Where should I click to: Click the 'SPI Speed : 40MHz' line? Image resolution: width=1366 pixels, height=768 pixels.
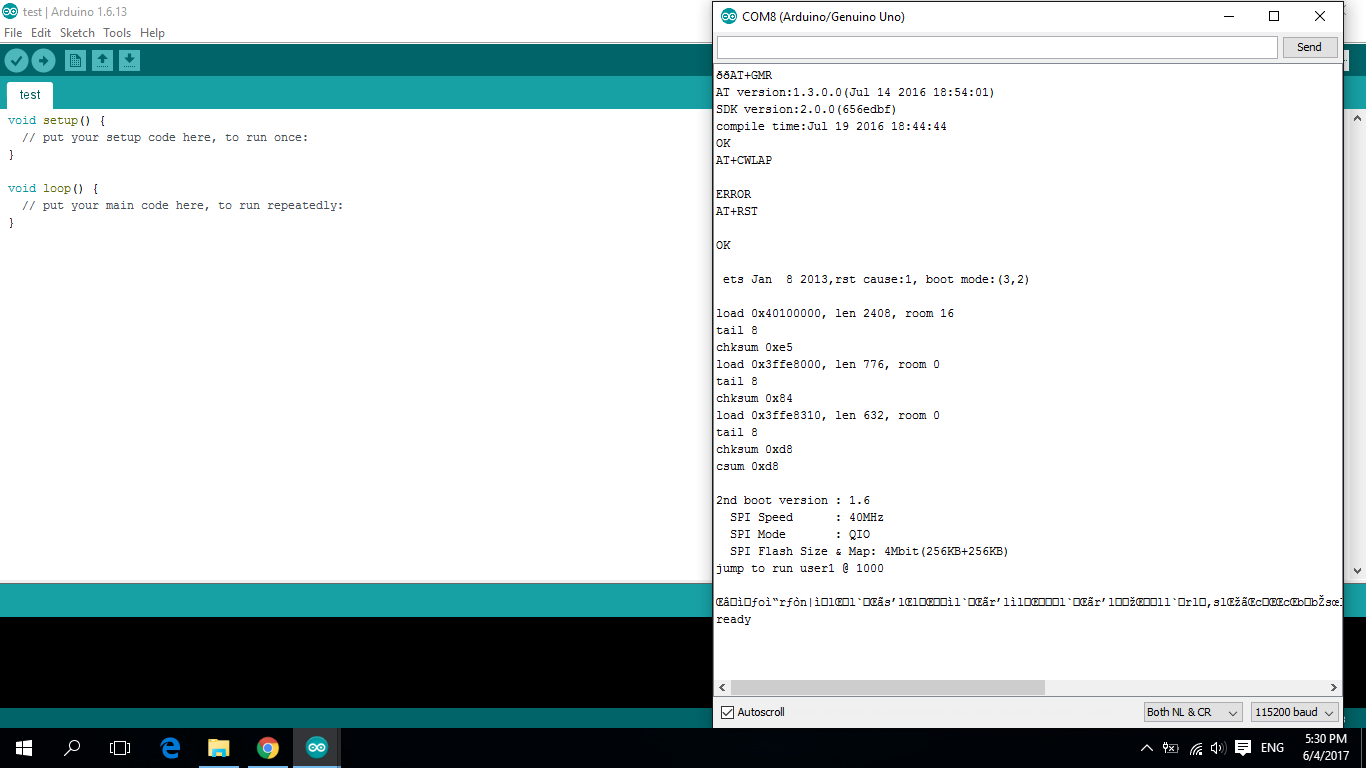click(x=806, y=517)
